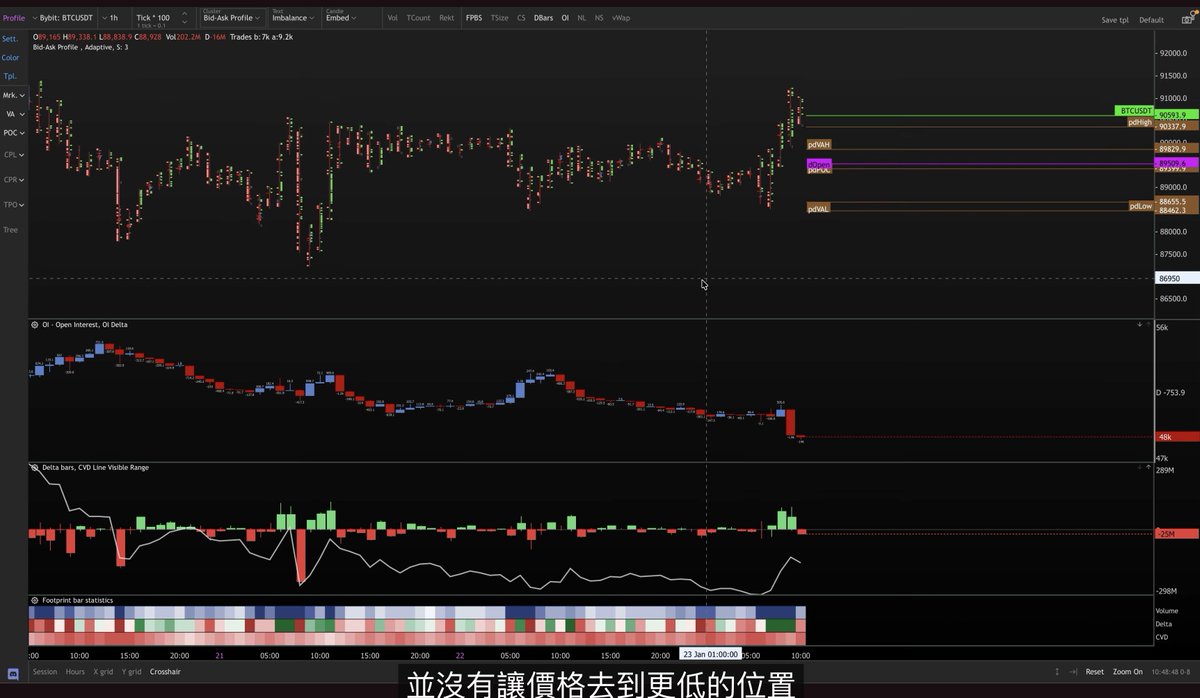Click Tree in left sidebar
Image resolution: width=1200 pixels, height=698 pixels.
(10, 229)
